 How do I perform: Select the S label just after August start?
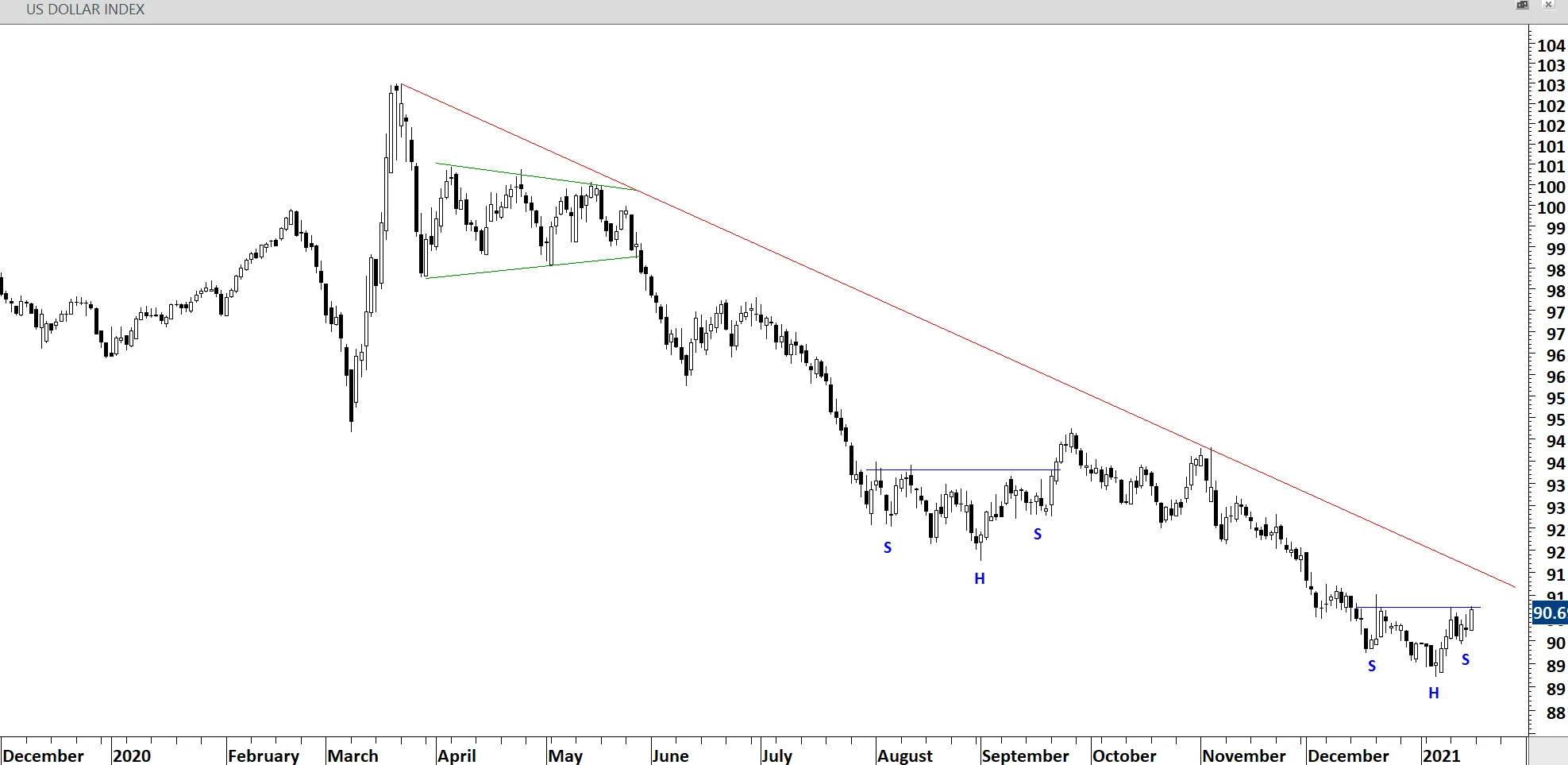pos(888,548)
